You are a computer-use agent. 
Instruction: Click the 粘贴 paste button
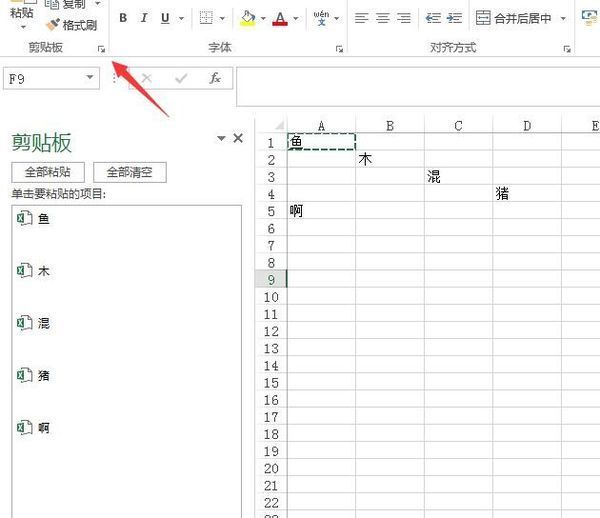[x=21, y=13]
